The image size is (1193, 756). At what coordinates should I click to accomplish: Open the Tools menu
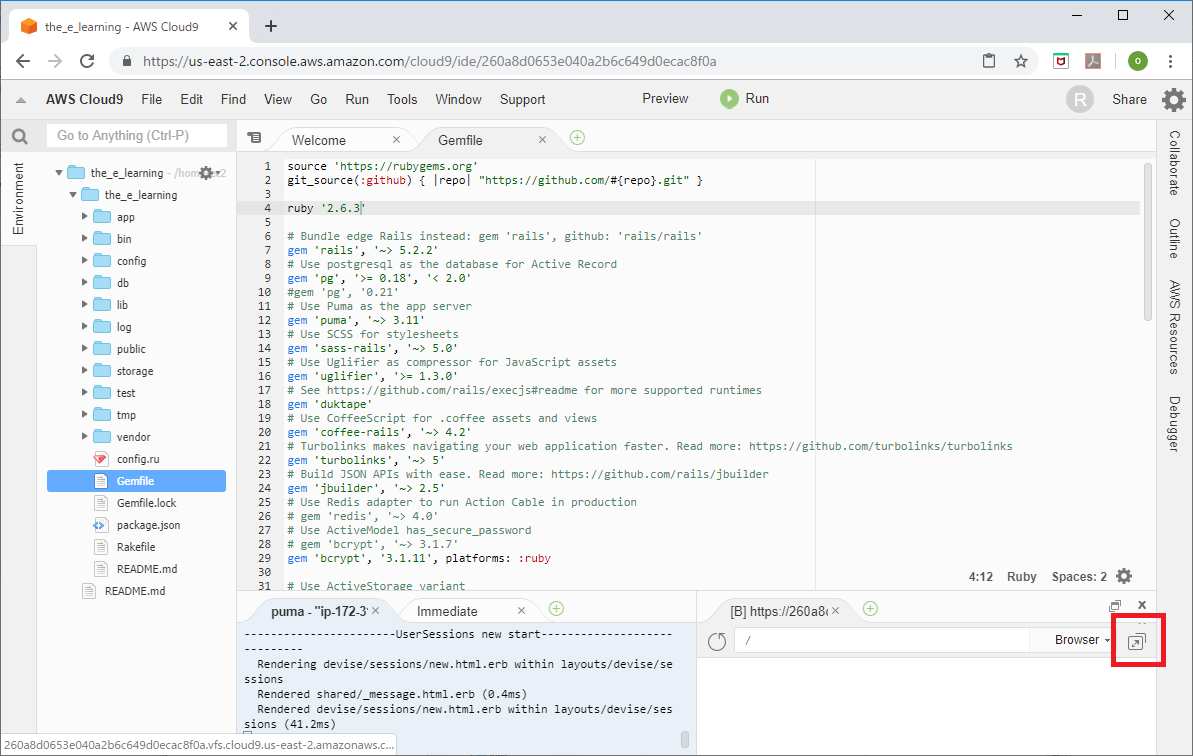point(402,100)
